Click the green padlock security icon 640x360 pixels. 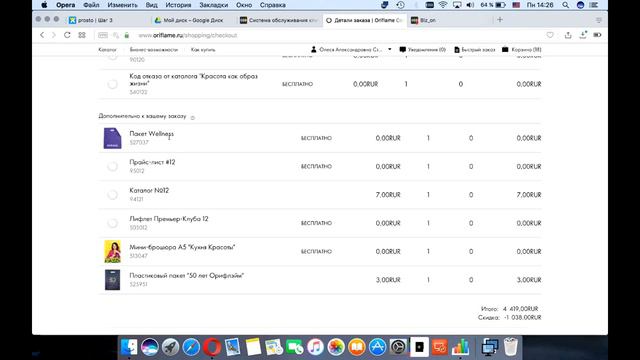tap(127, 36)
